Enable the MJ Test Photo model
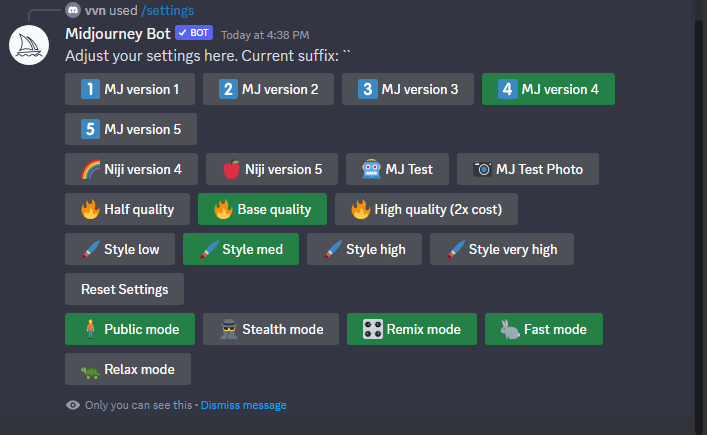This screenshot has width=707, height=435. (x=528, y=169)
